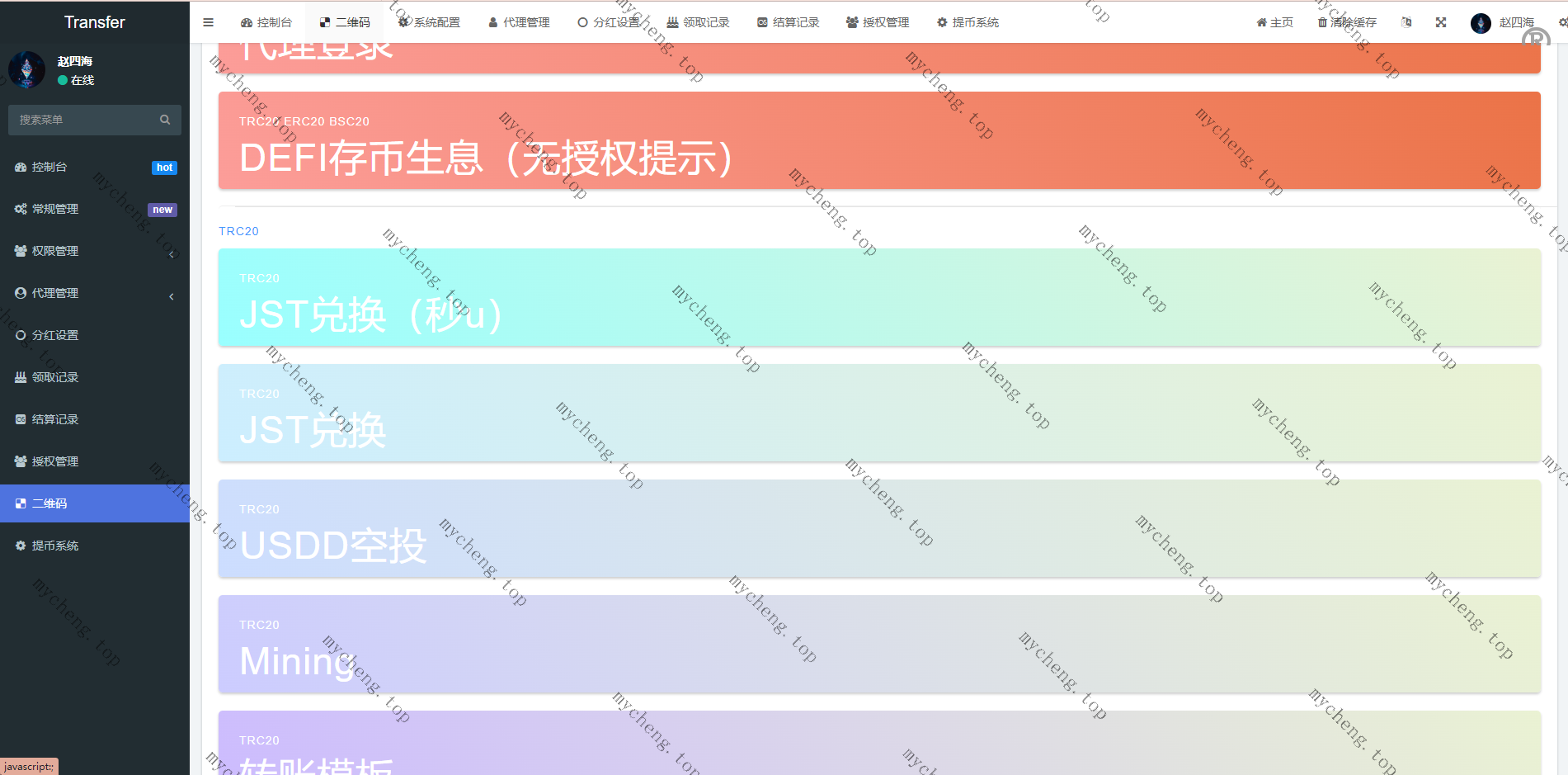
Task: Switch to the 控制台 top tab
Action: 266,22
